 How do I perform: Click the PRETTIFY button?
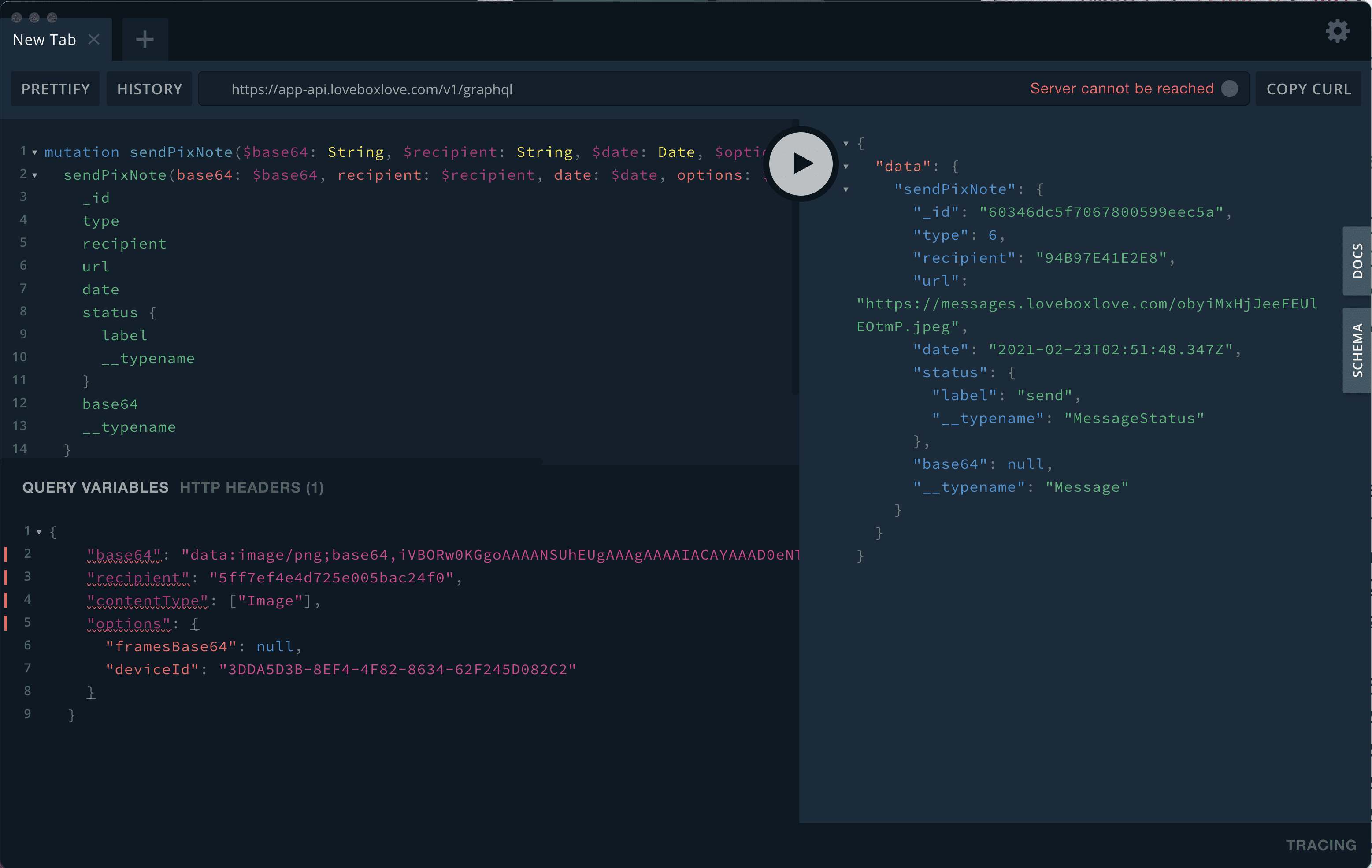coord(55,89)
